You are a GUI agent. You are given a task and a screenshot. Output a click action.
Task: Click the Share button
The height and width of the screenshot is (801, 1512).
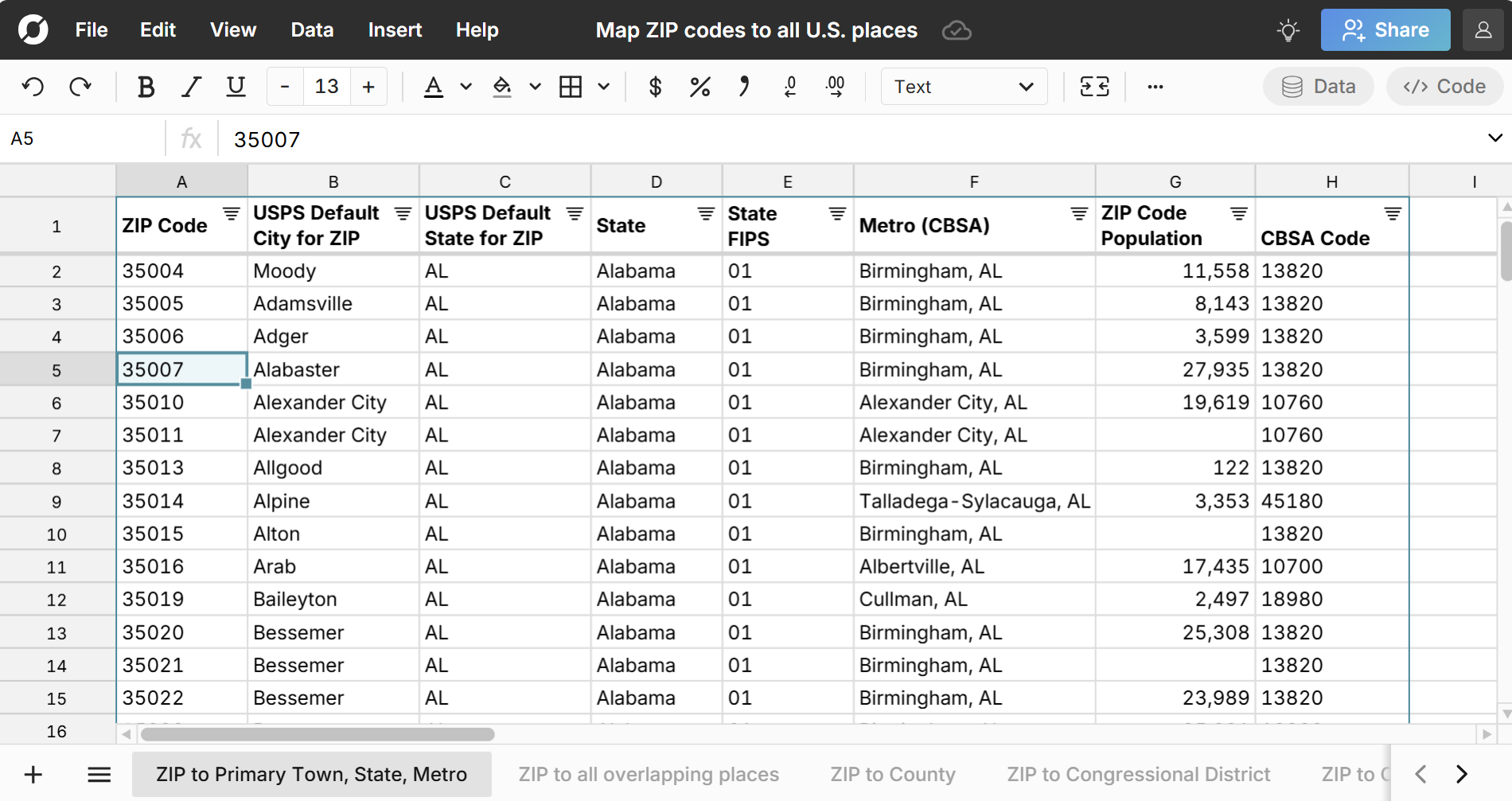[1385, 30]
